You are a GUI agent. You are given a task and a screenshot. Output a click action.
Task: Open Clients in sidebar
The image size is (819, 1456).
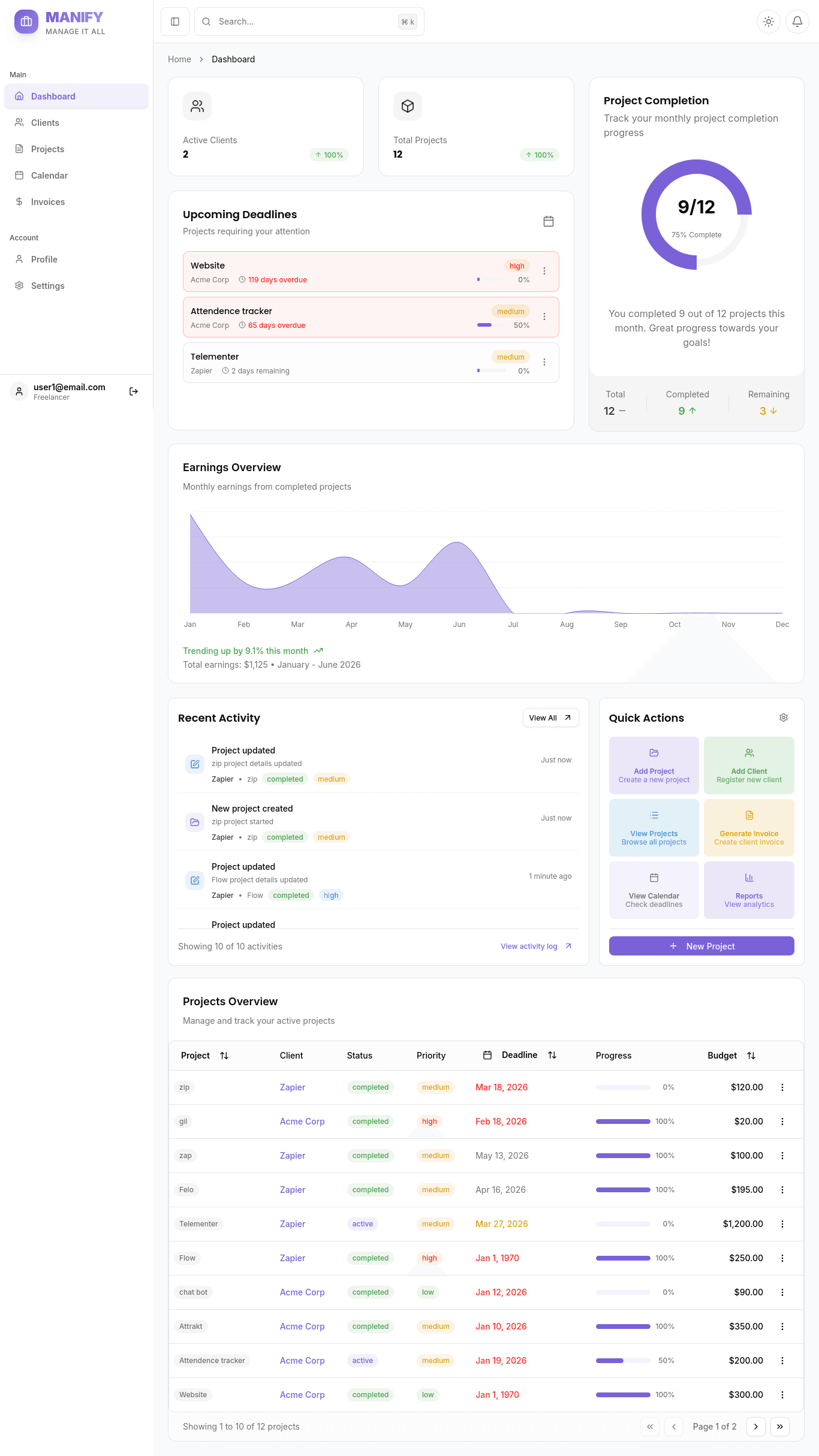[76, 123]
